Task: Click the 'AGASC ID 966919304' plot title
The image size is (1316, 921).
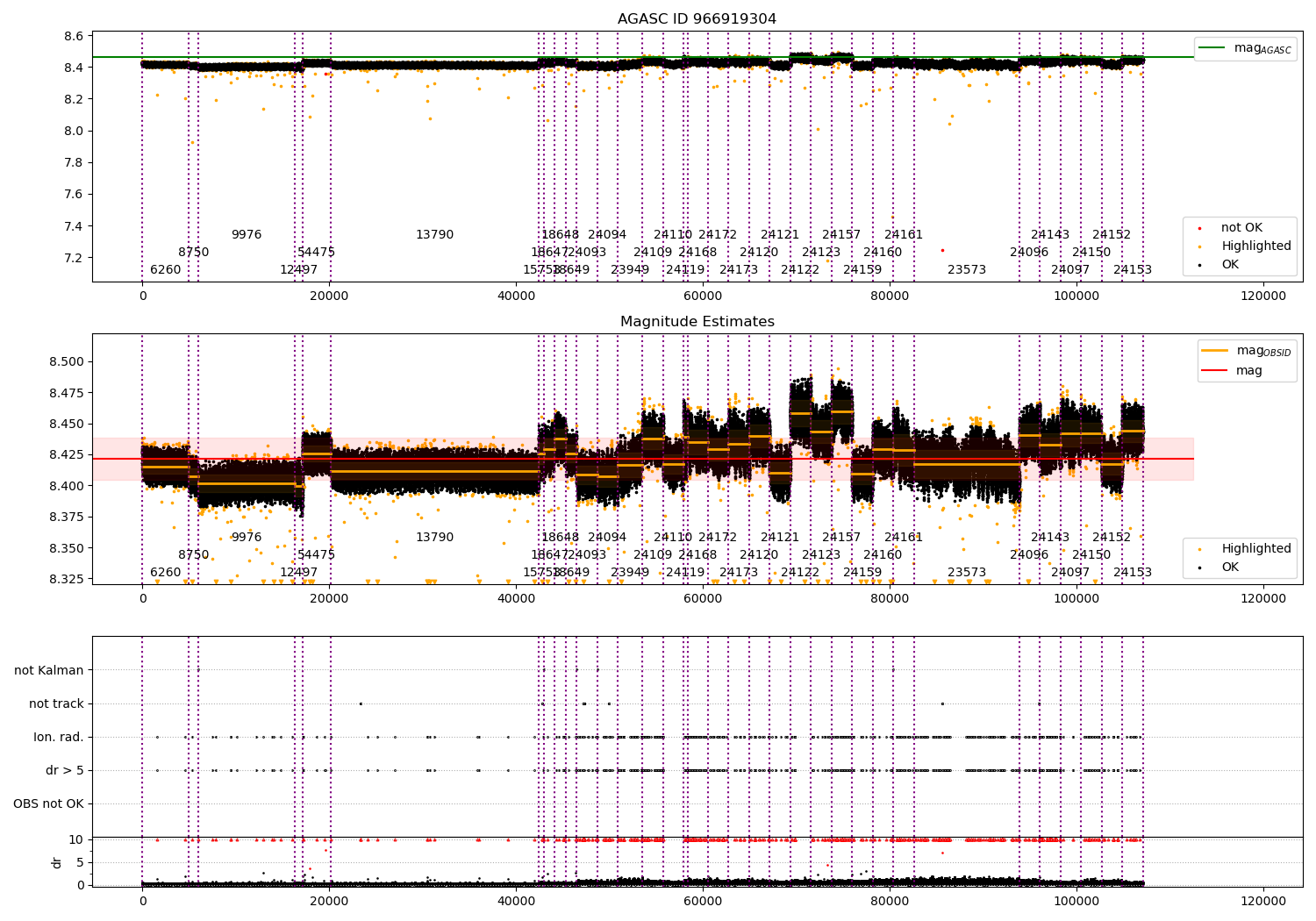Action: 697,19
